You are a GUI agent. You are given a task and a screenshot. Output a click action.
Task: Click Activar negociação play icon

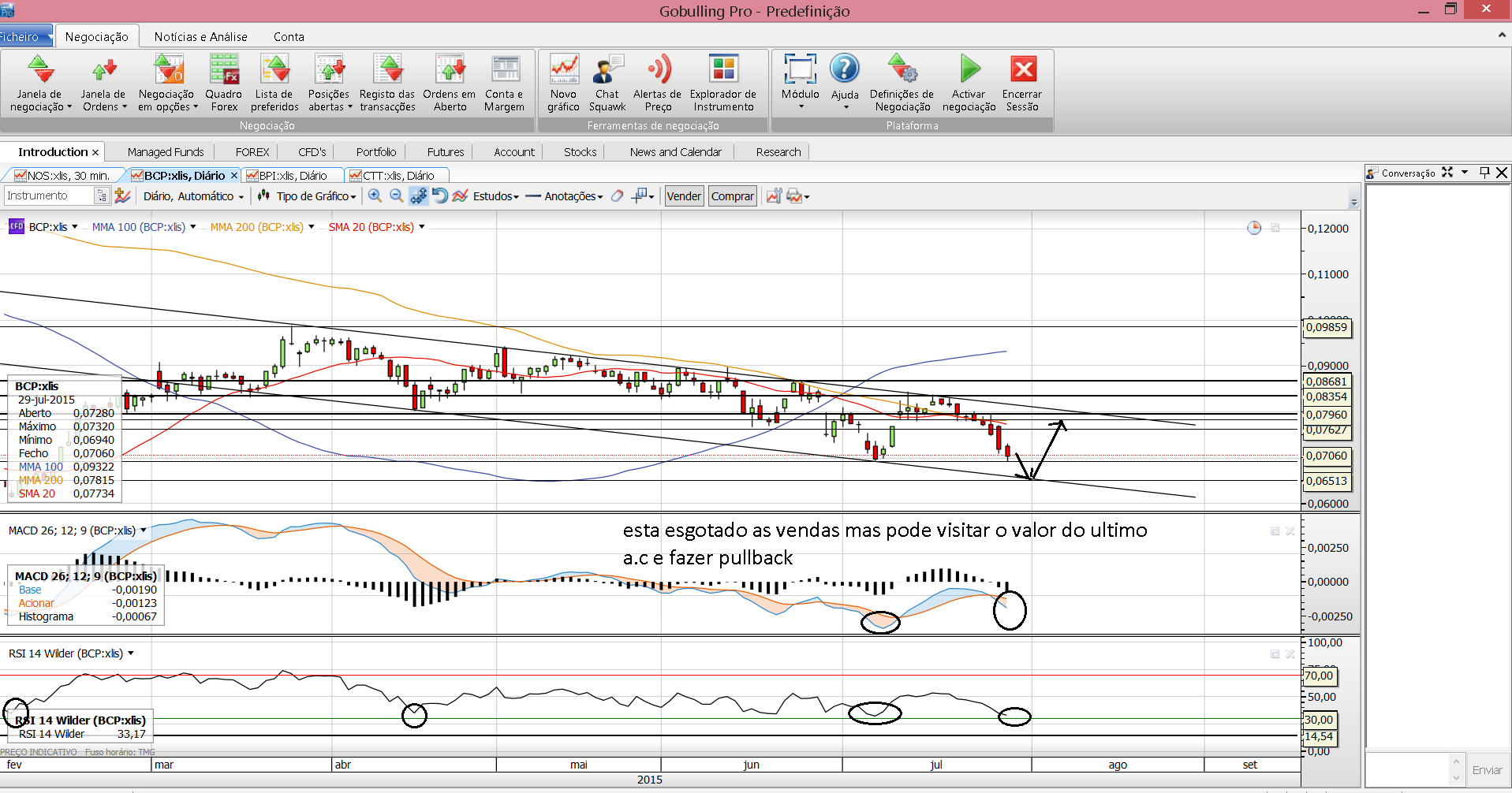[970, 69]
